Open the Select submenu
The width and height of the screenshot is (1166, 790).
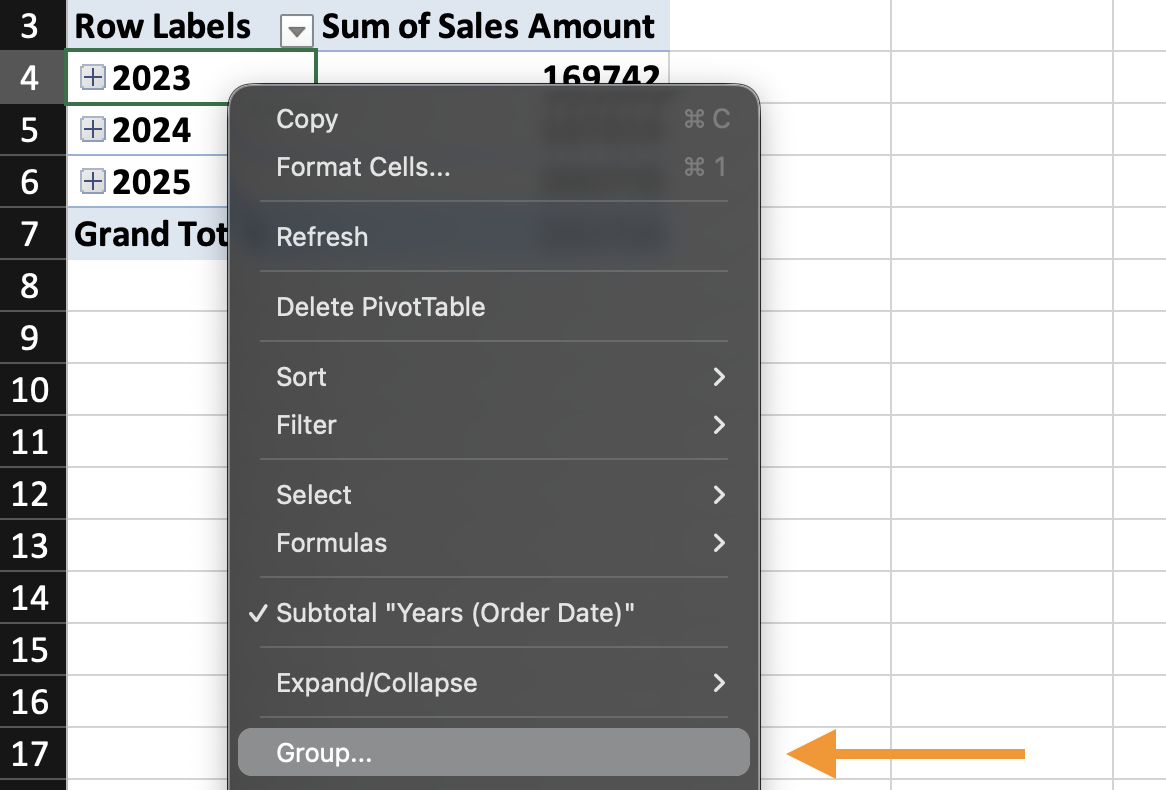314,495
